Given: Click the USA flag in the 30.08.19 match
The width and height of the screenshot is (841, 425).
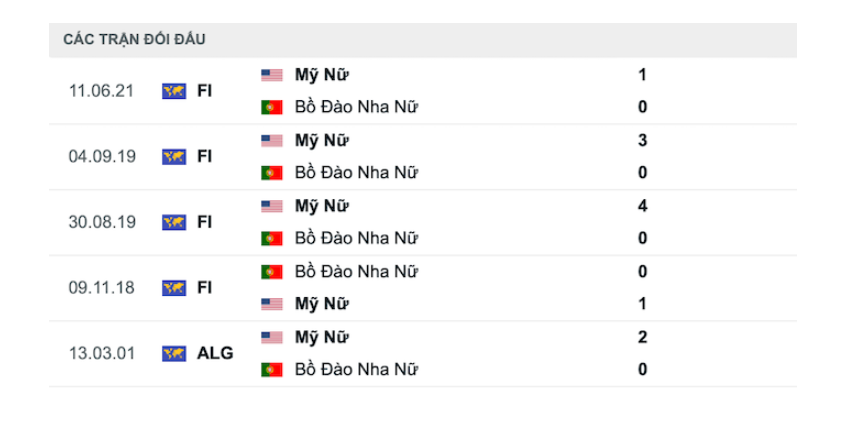Looking at the screenshot, I should tap(272, 206).
